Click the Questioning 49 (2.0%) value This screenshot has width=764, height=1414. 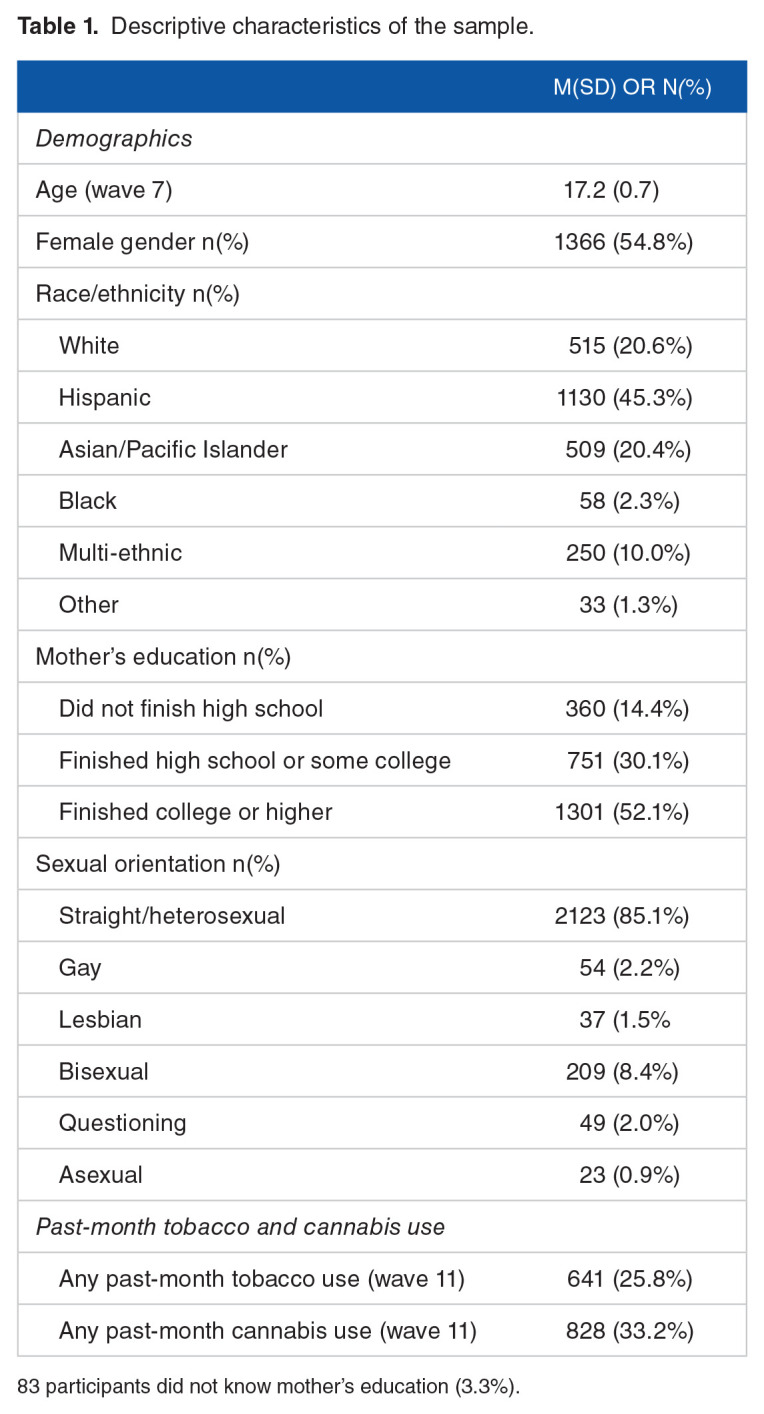629,1122
